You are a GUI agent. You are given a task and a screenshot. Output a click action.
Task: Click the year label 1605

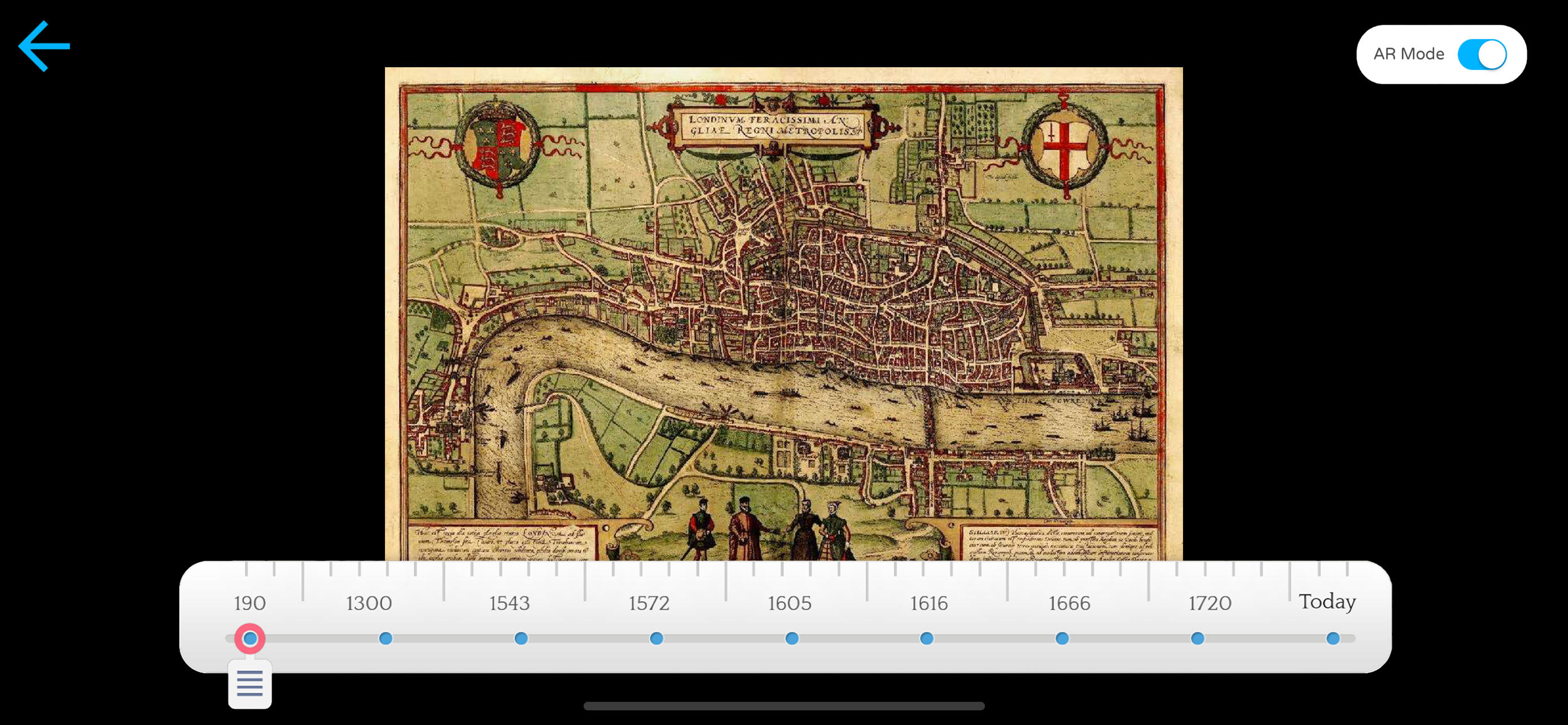click(x=790, y=603)
